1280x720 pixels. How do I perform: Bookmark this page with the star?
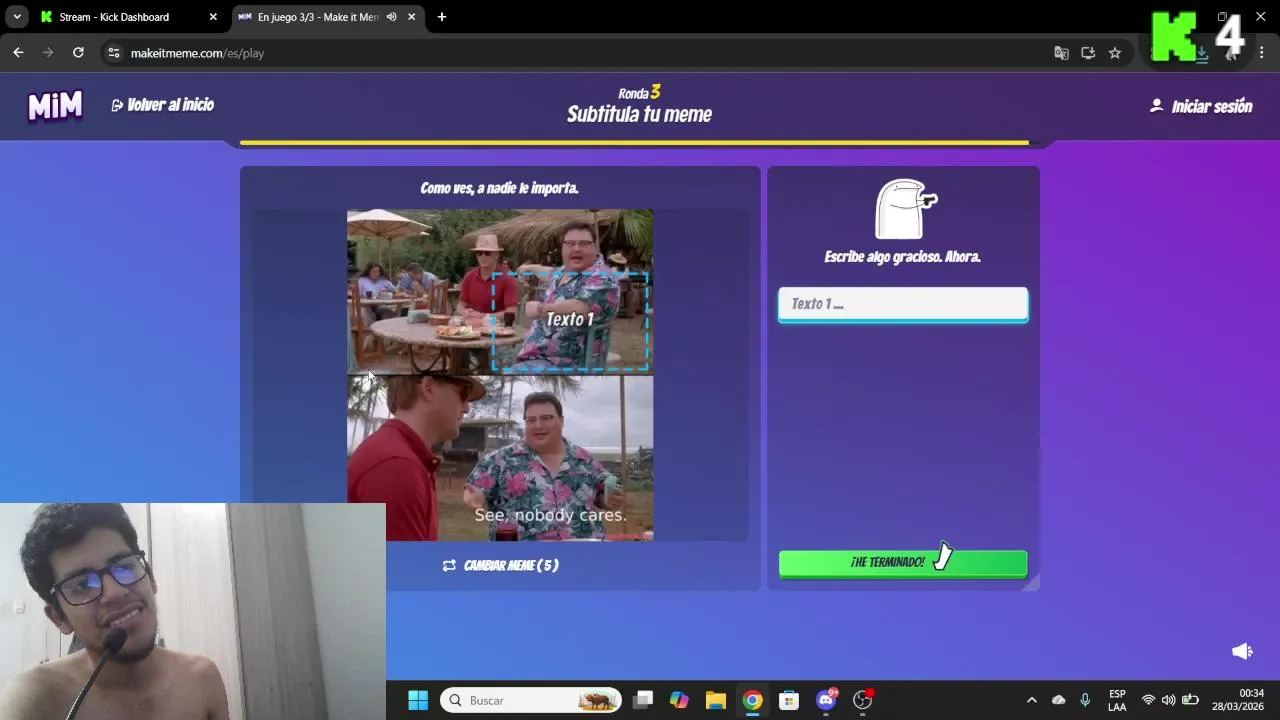click(1115, 53)
